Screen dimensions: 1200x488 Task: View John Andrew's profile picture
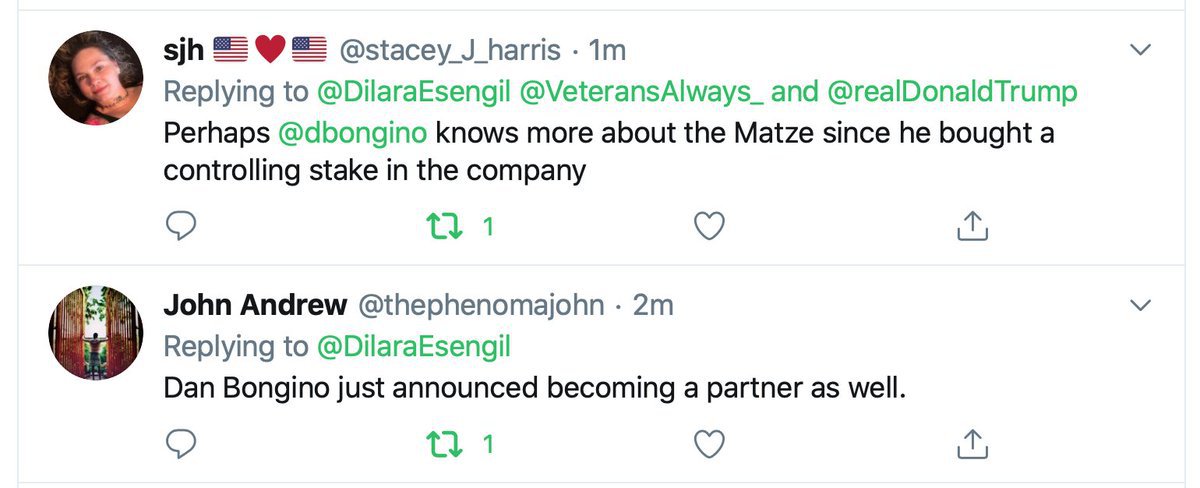[97, 332]
